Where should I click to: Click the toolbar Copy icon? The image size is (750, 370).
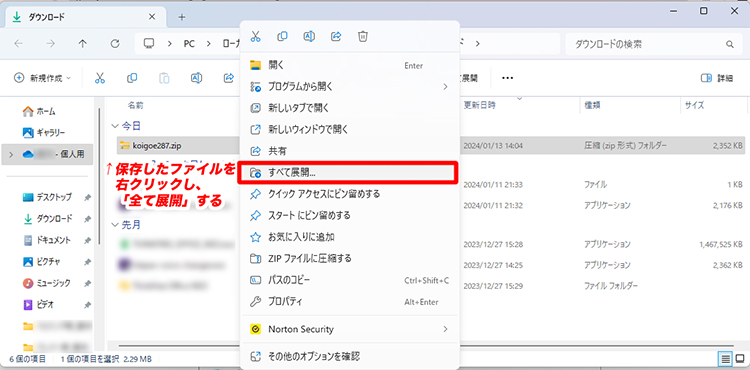click(x=132, y=78)
